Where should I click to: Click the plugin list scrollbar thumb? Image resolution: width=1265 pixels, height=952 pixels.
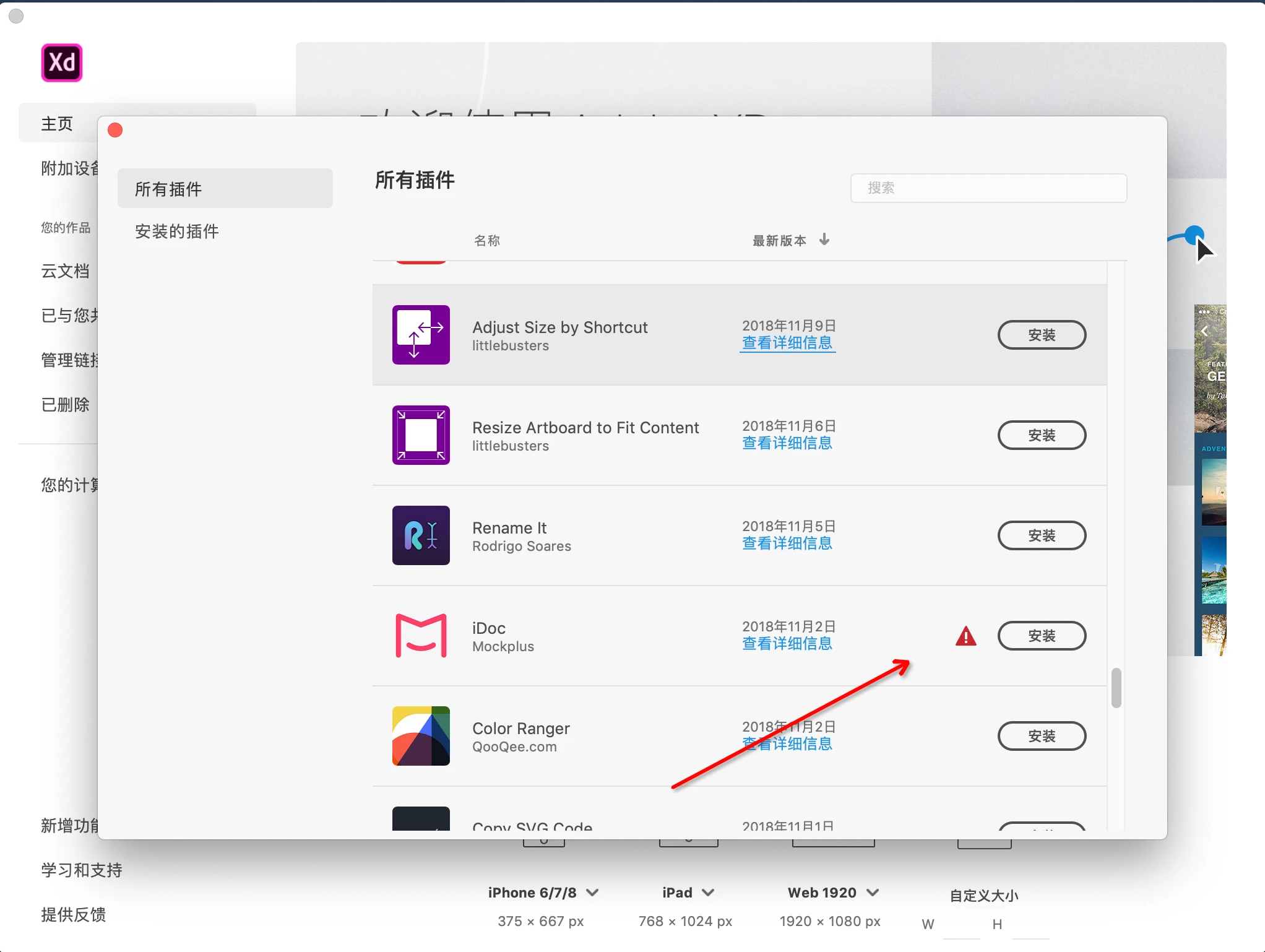pos(1116,687)
